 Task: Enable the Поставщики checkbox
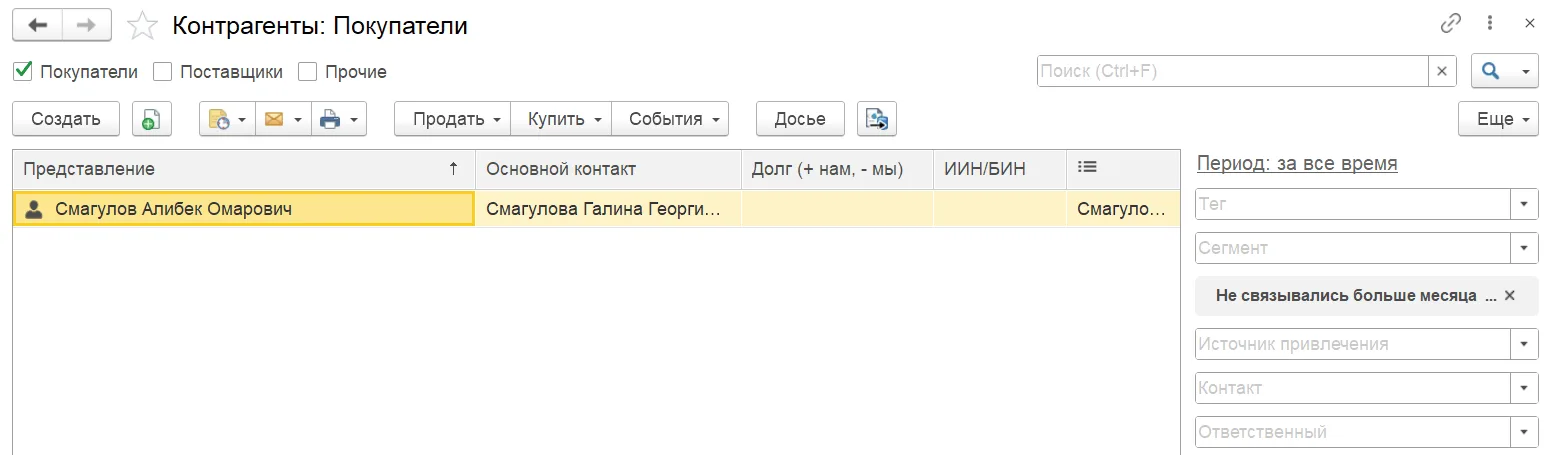[x=162, y=71]
